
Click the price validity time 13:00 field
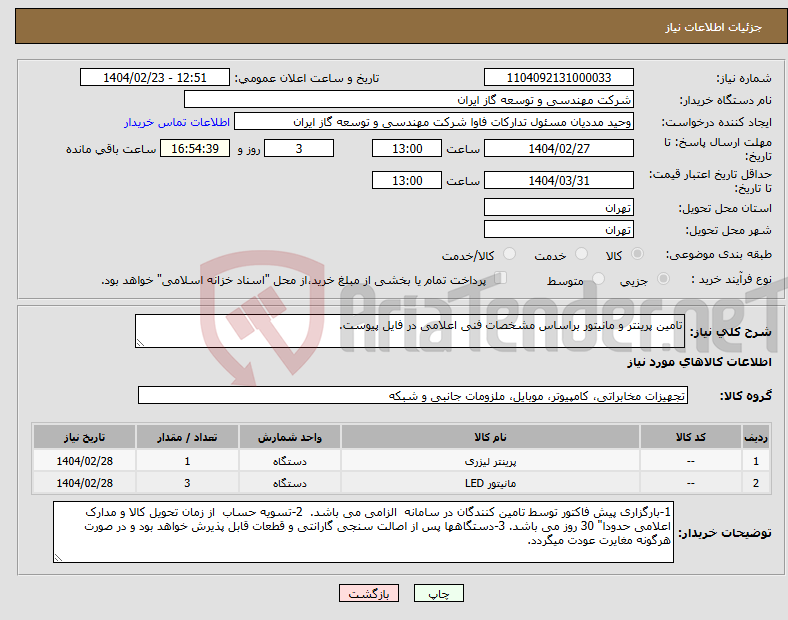click(x=407, y=180)
